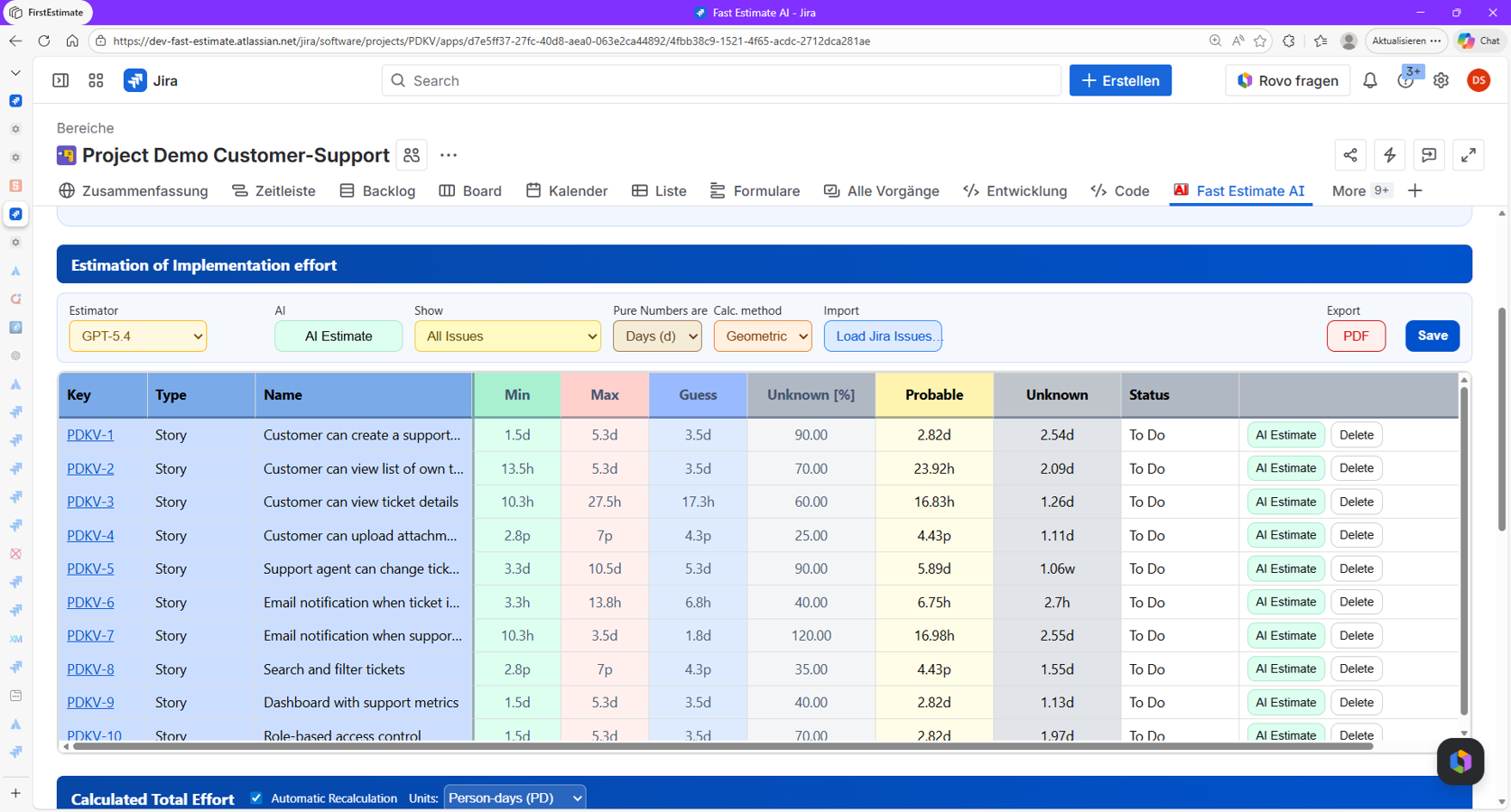The width and height of the screenshot is (1511, 812).
Task: Click the Save button
Action: pos(1432,336)
